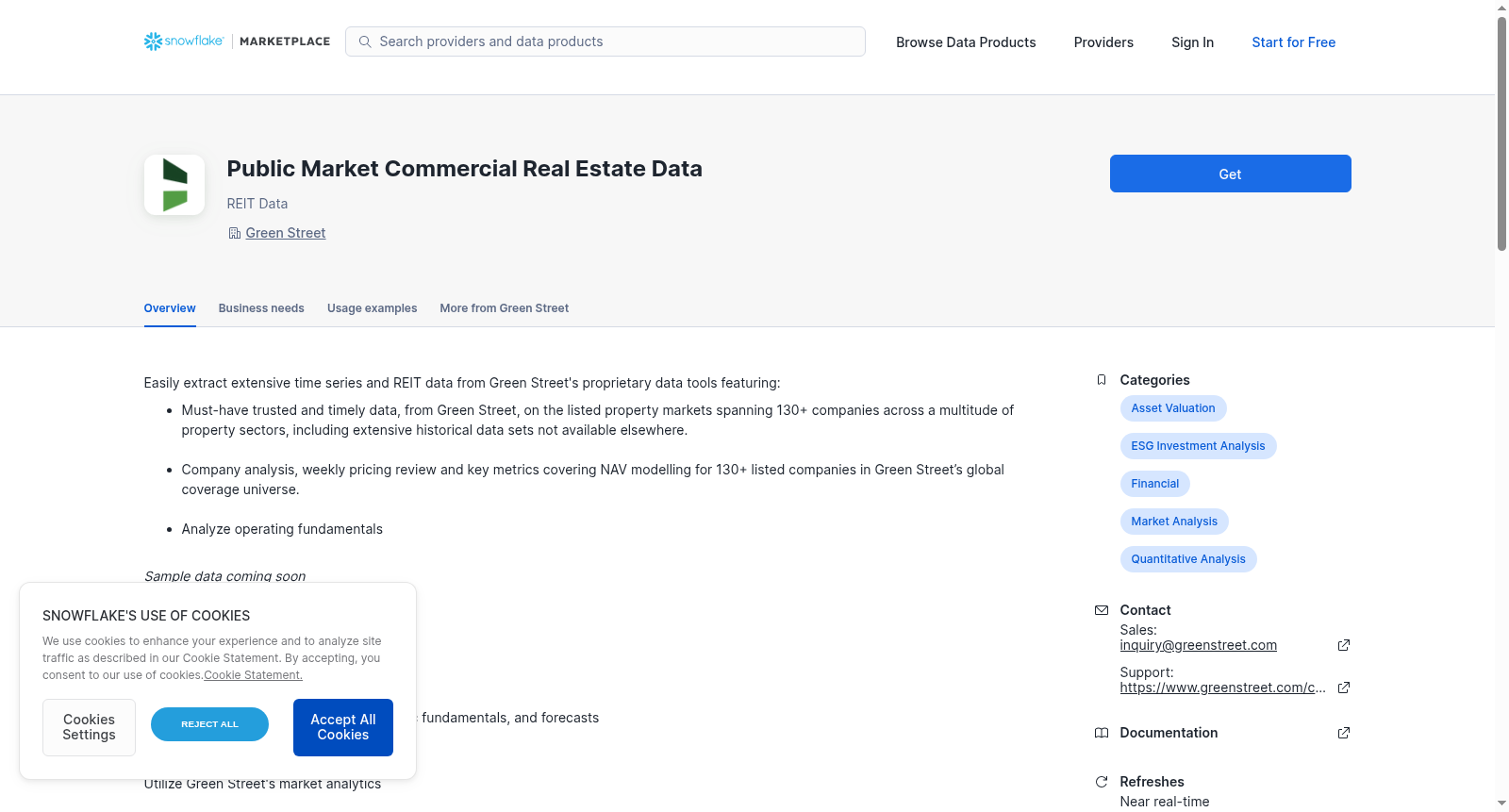Click the vertical page scrollbar thumb
1509x812 pixels.
tap(1501, 133)
